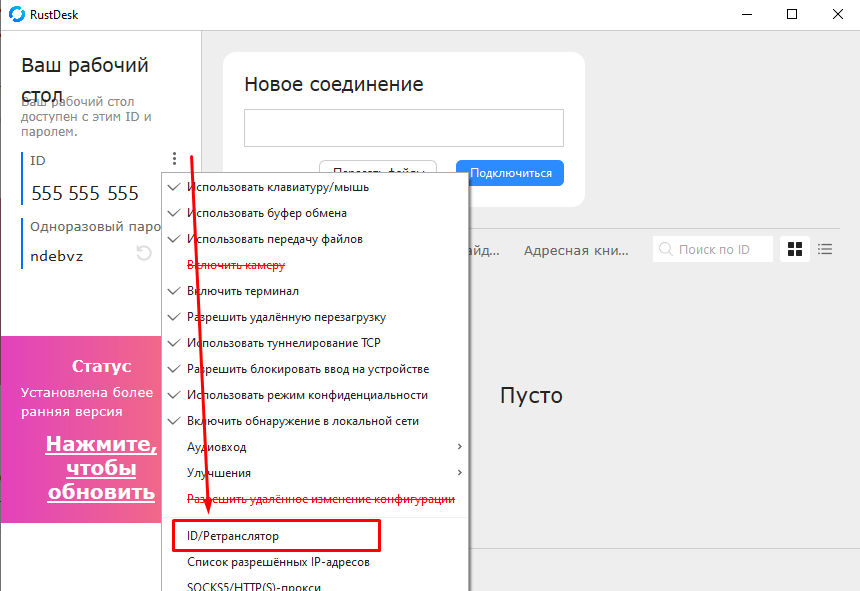This screenshot has width=860, height=591.
Task: Click the 'Пусто' placeholder text
Action: click(531, 395)
